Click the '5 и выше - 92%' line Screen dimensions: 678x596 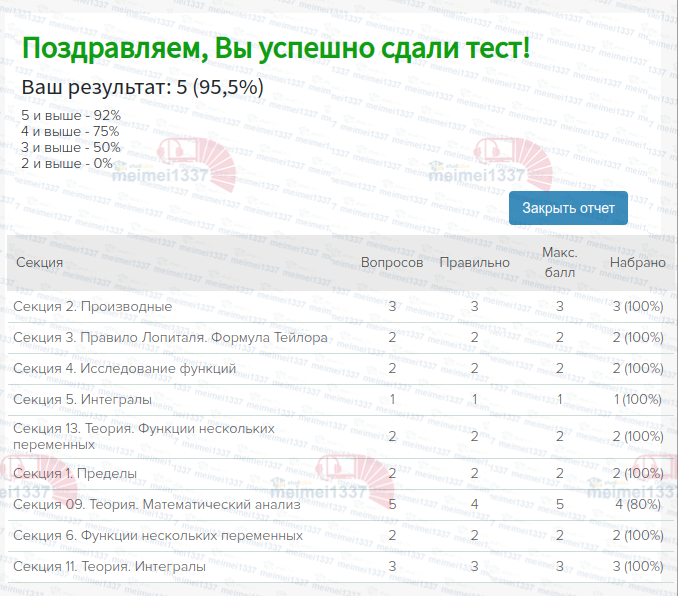coord(71,115)
